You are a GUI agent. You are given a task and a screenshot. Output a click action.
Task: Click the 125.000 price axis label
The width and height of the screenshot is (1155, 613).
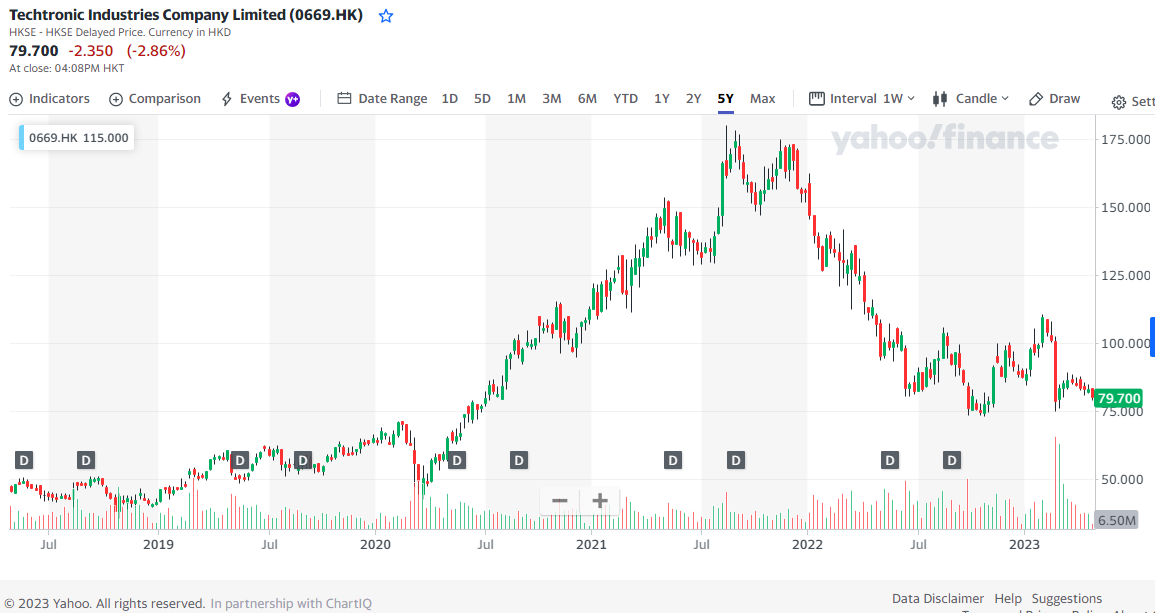[x=1124, y=276]
